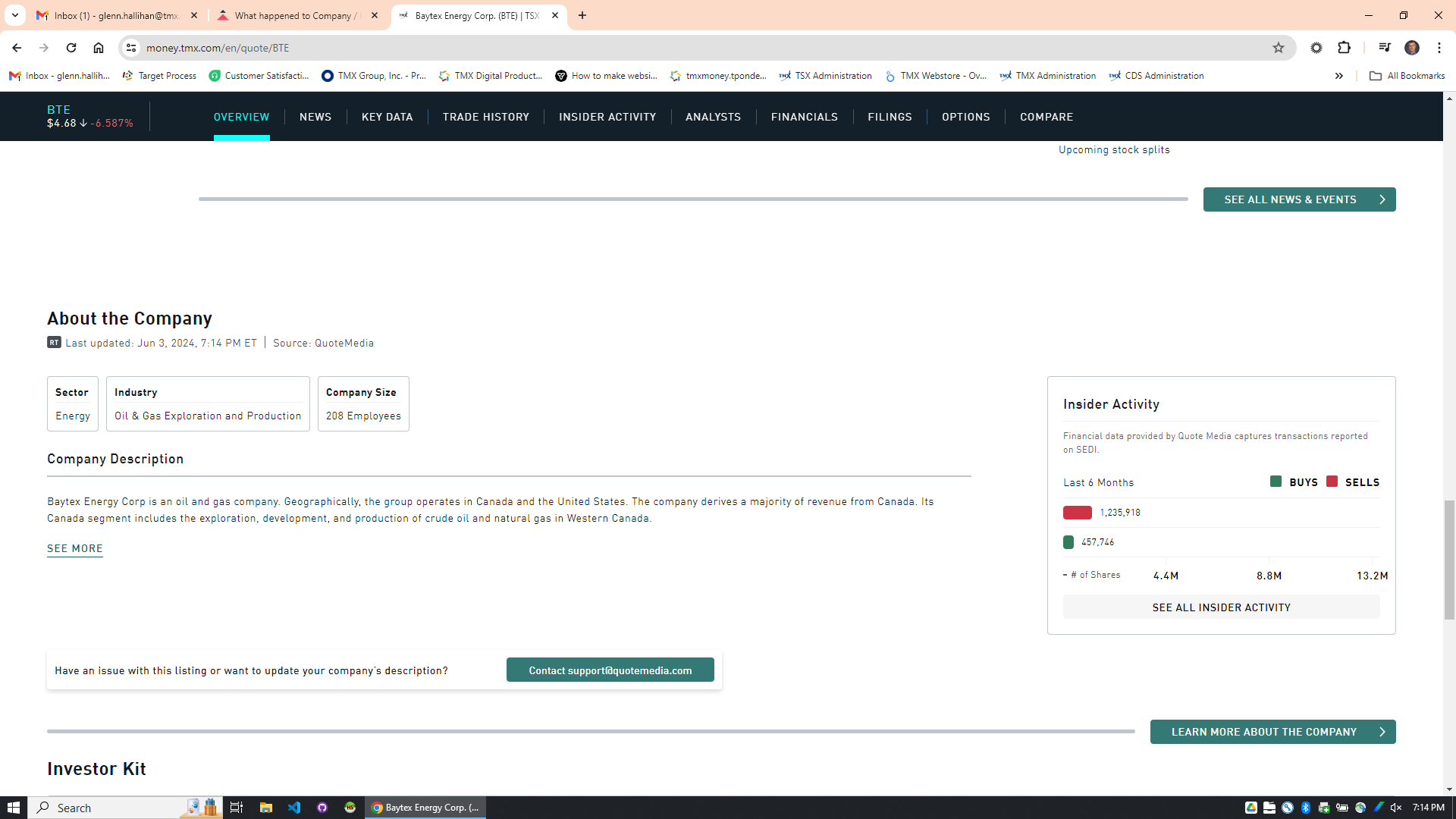The image size is (1456, 819).
Task: Expand the company description with See More
Action: click(x=74, y=548)
